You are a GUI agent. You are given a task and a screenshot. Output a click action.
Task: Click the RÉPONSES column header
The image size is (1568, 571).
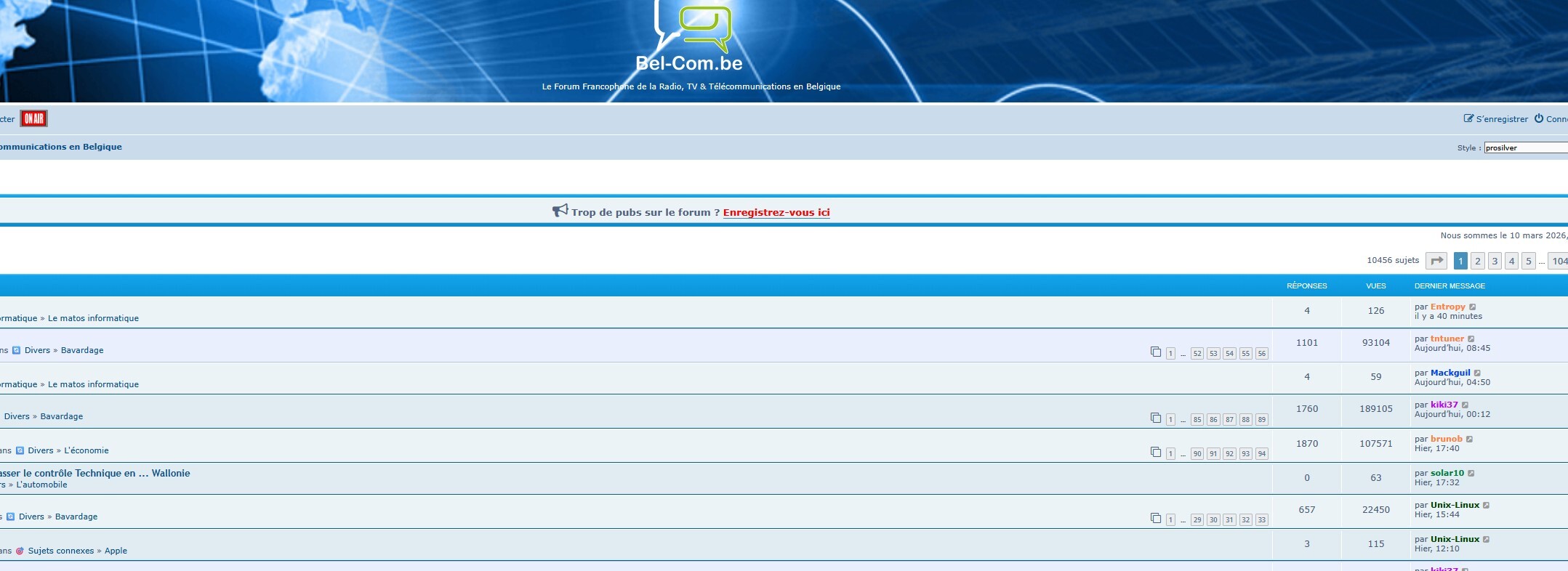pyautogui.click(x=1307, y=285)
